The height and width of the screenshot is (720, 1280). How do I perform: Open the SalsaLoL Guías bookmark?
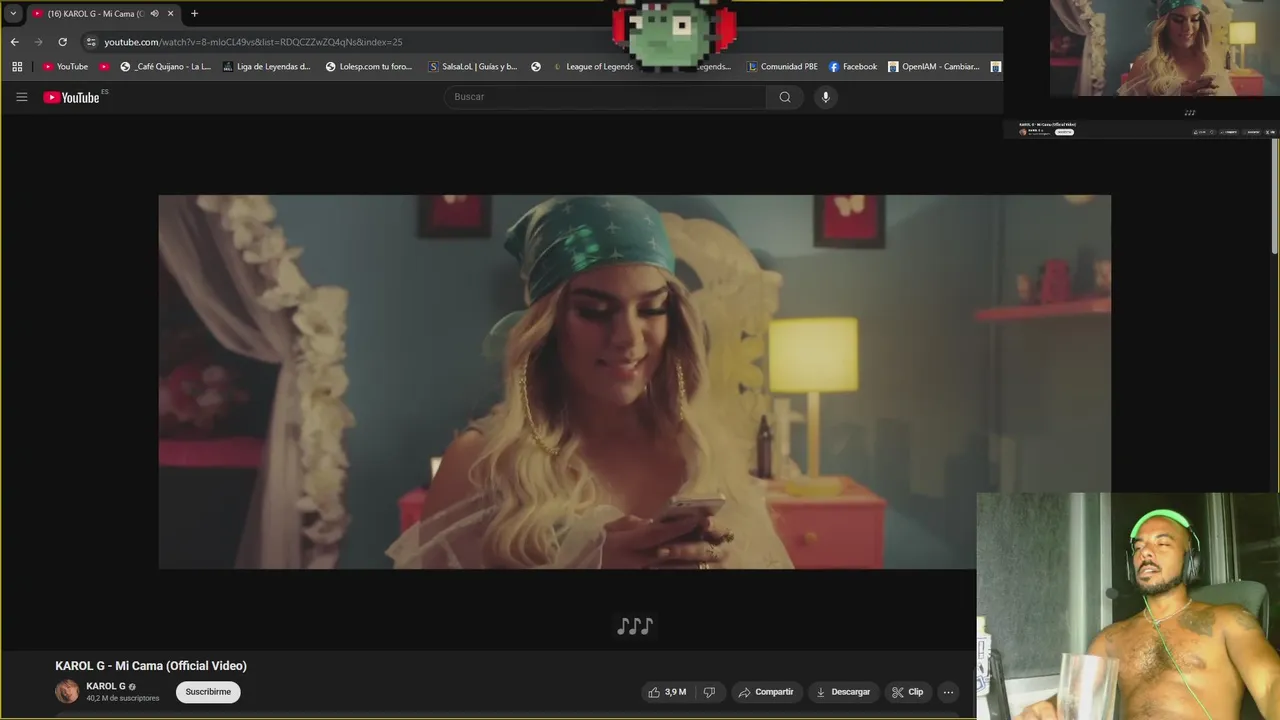[472, 67]
